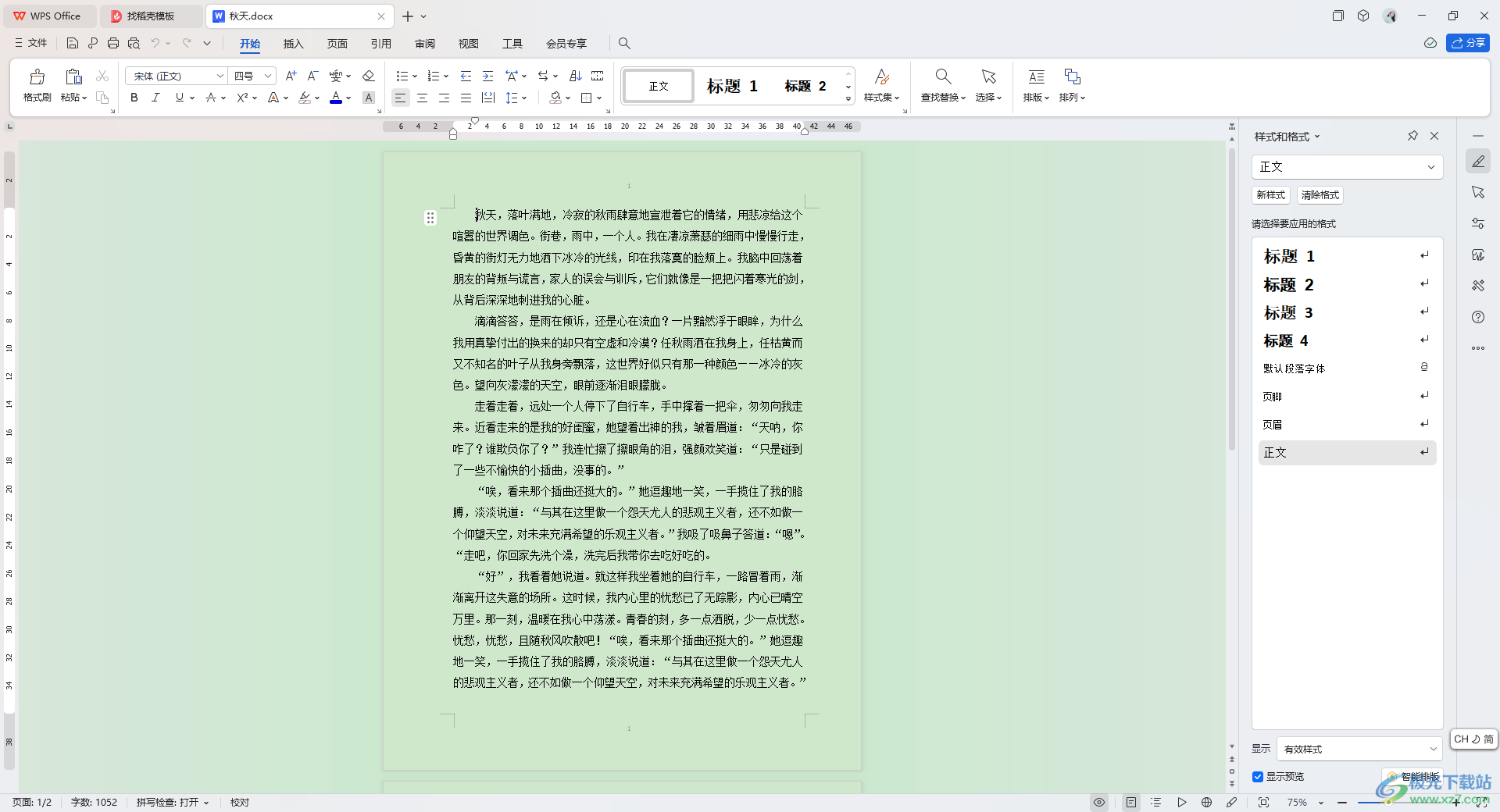Open the Layout (排版) tool
The height and width of the screenshot is (812, 1500).
coord(1036,85)
